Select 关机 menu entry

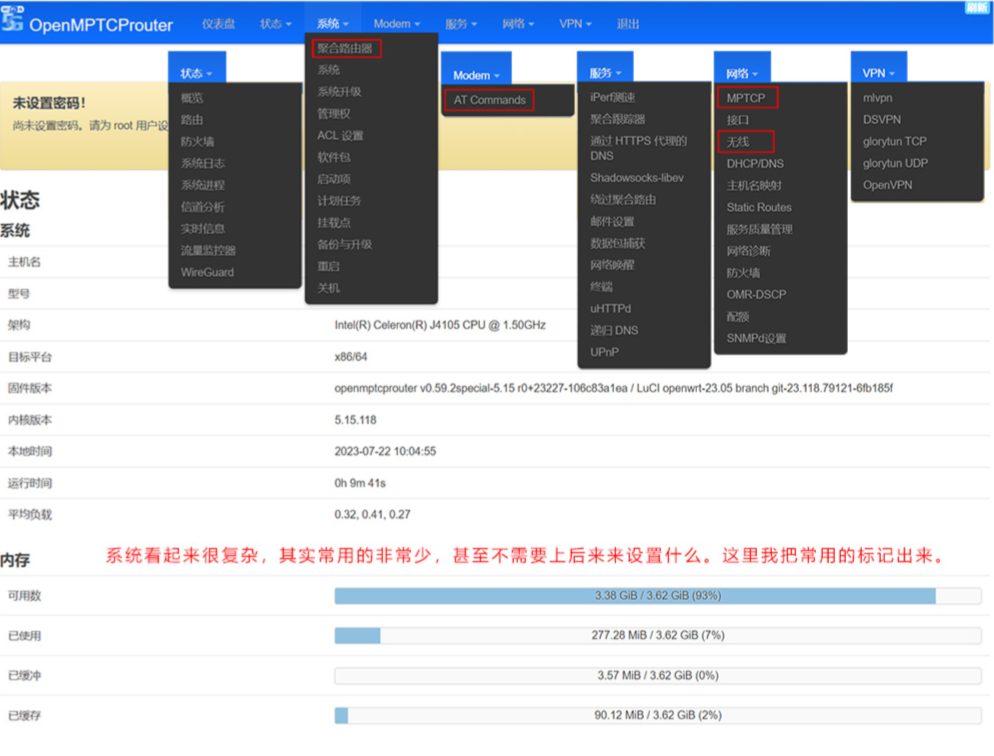[x=328, y=288]
